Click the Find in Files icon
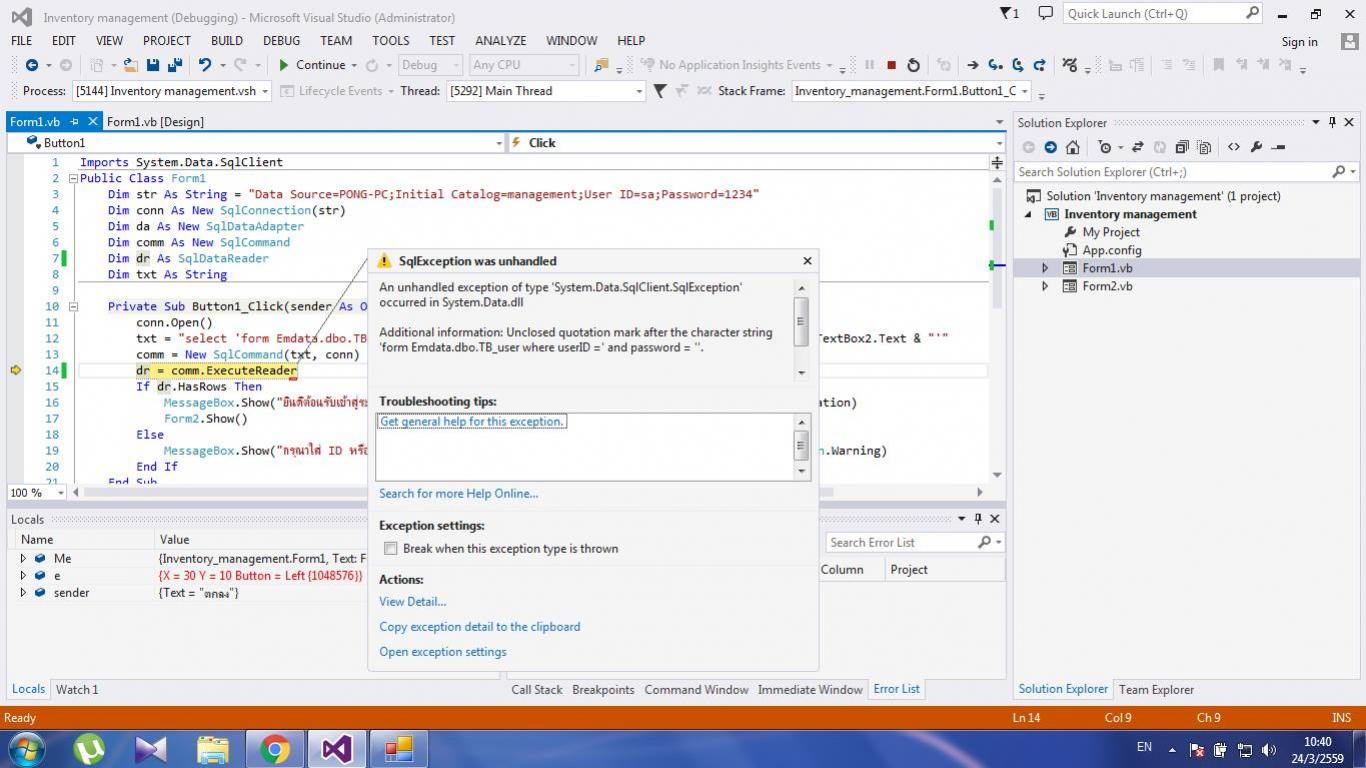The width and height of the screenshot is (1366, 768). click(601, 65)
